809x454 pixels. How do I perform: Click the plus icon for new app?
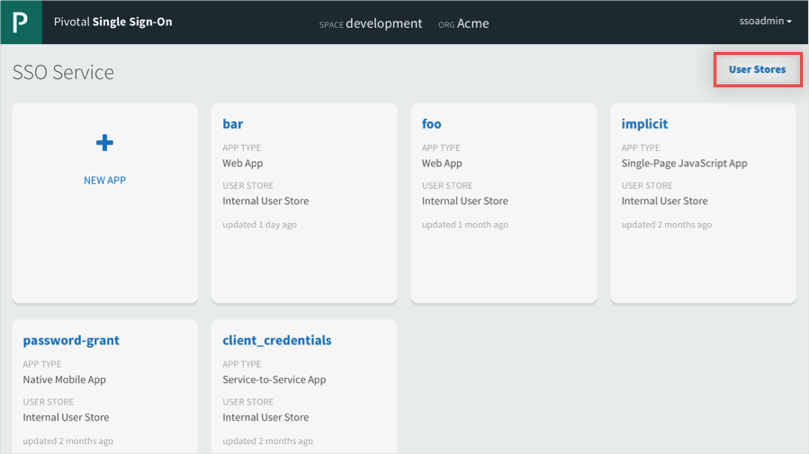pos(104,143)
